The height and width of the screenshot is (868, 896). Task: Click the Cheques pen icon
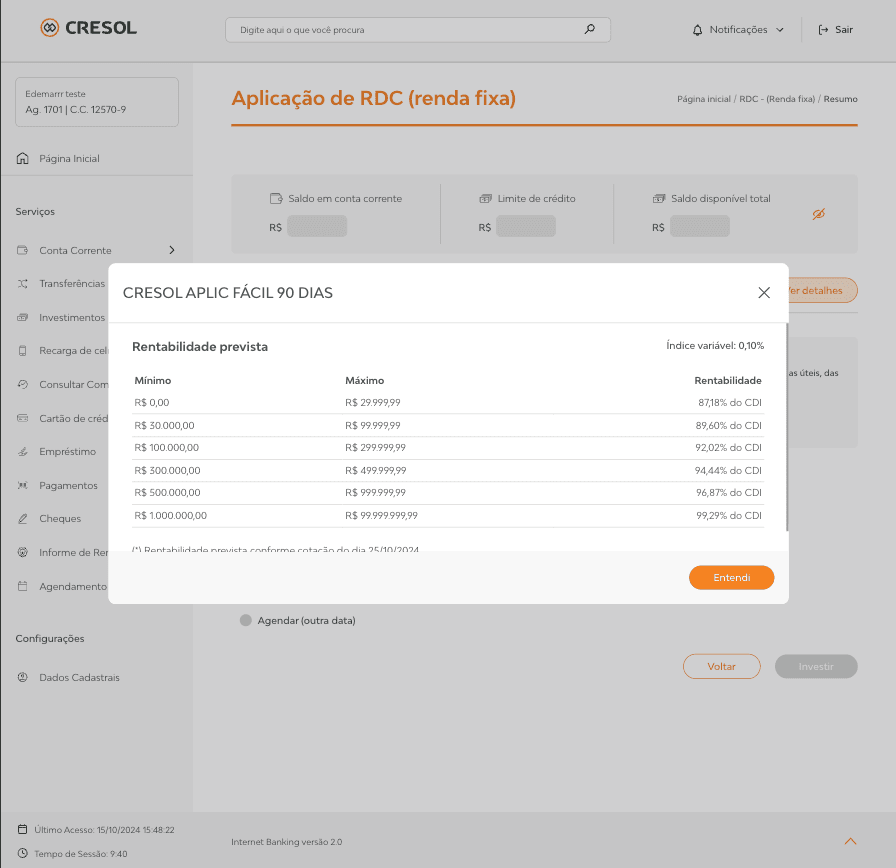coord(22,518)
